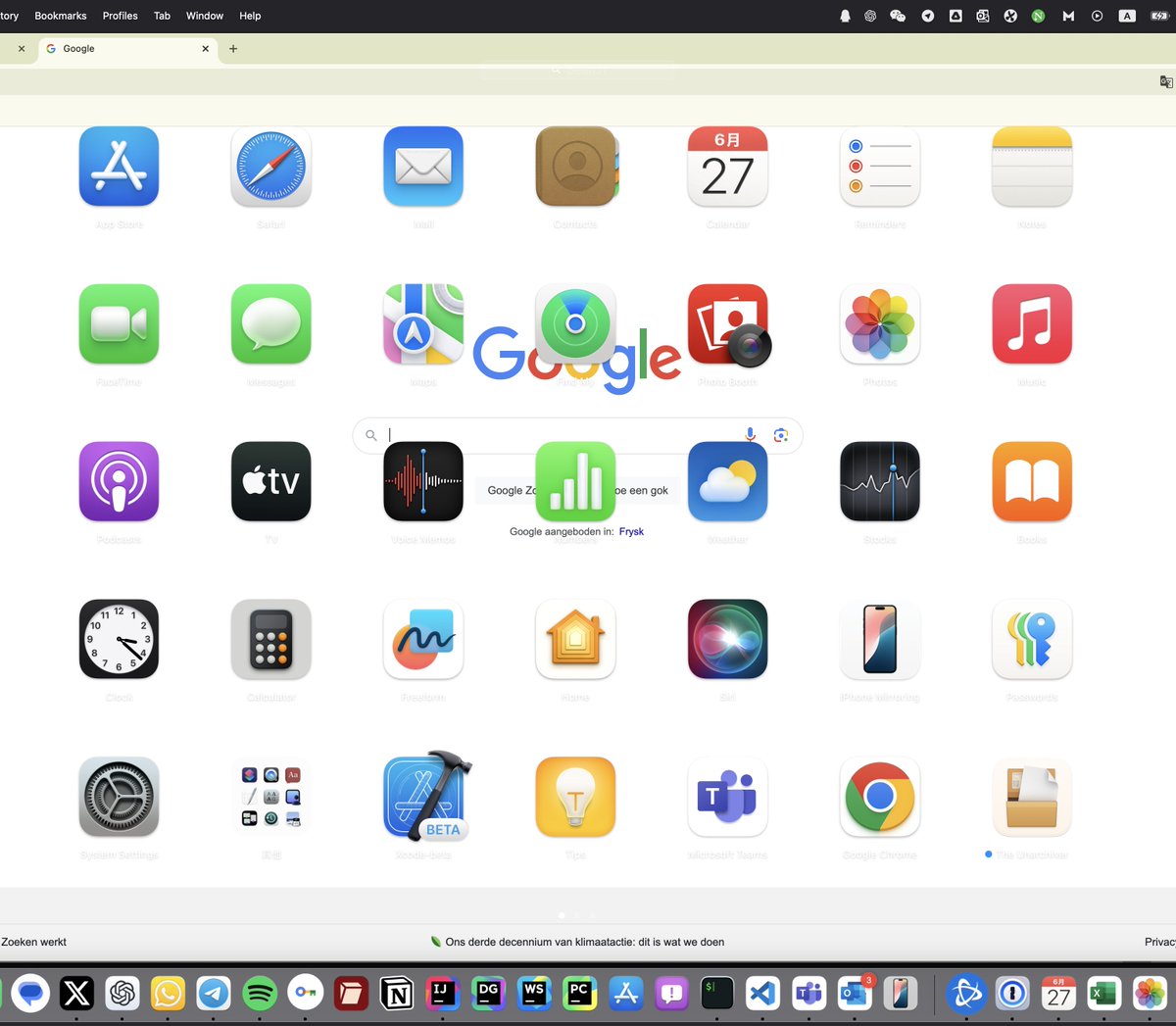1176x1026 pixels.
Task: Open a new Chrome tab with plus button
Action: tap(233, 48)
